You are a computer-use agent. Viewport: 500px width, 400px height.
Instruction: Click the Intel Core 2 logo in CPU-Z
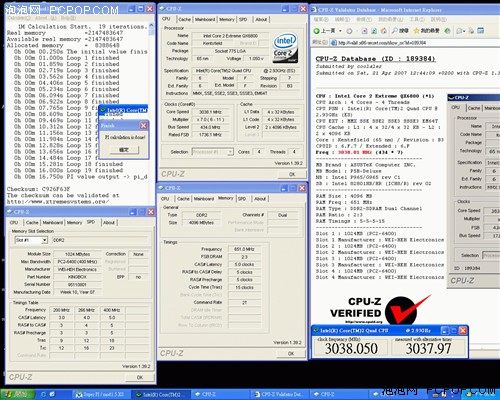click(285, 48)
